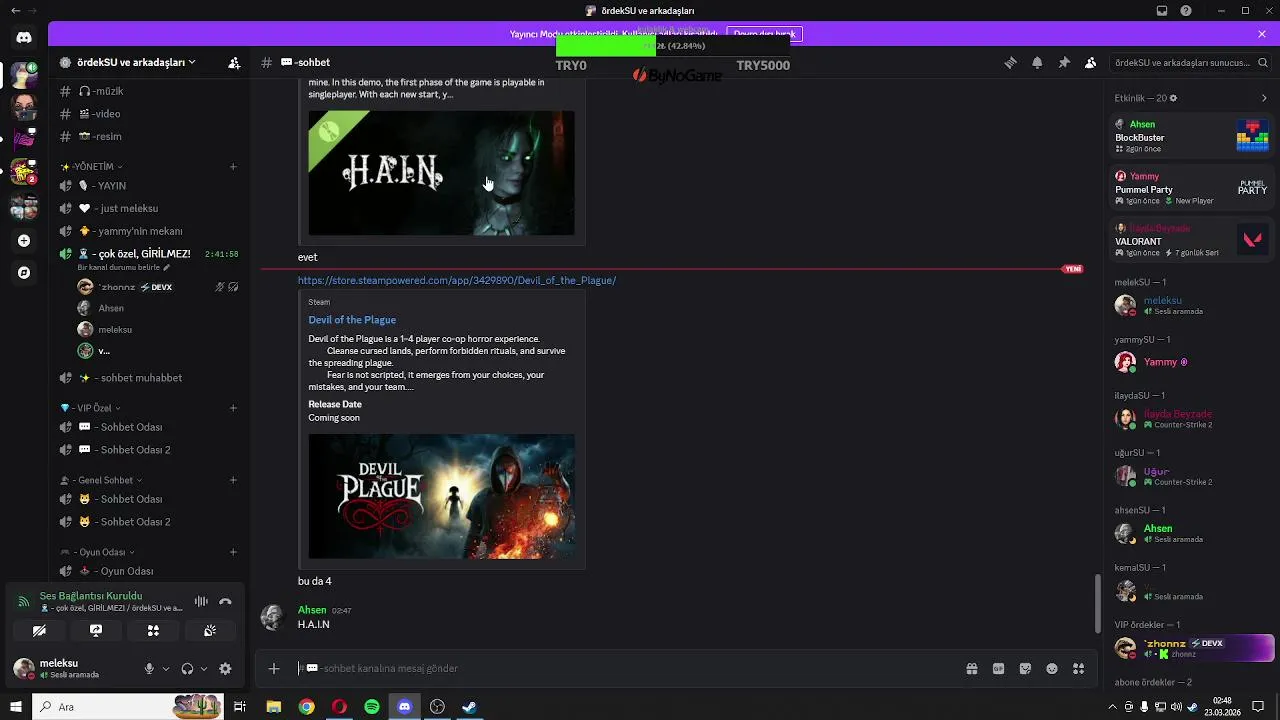Open the gift icon in message bar
Screen dimensions: 1280x720
pyautogui.click(x=971, y=669)
